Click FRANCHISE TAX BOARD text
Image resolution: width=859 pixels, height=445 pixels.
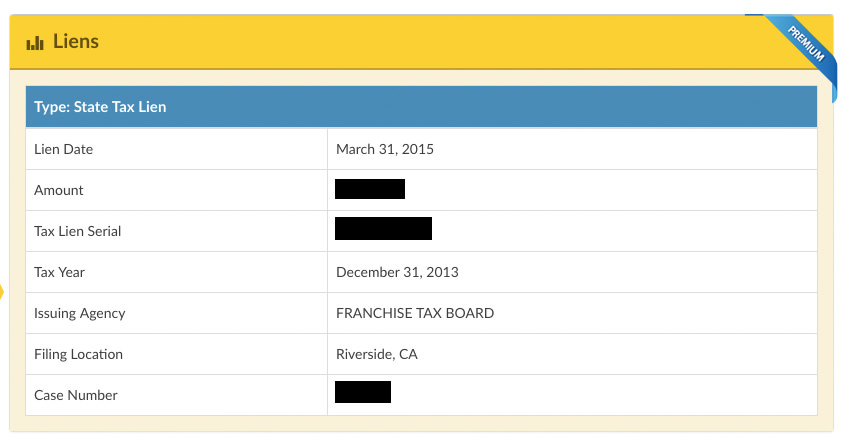click(415, 313)
